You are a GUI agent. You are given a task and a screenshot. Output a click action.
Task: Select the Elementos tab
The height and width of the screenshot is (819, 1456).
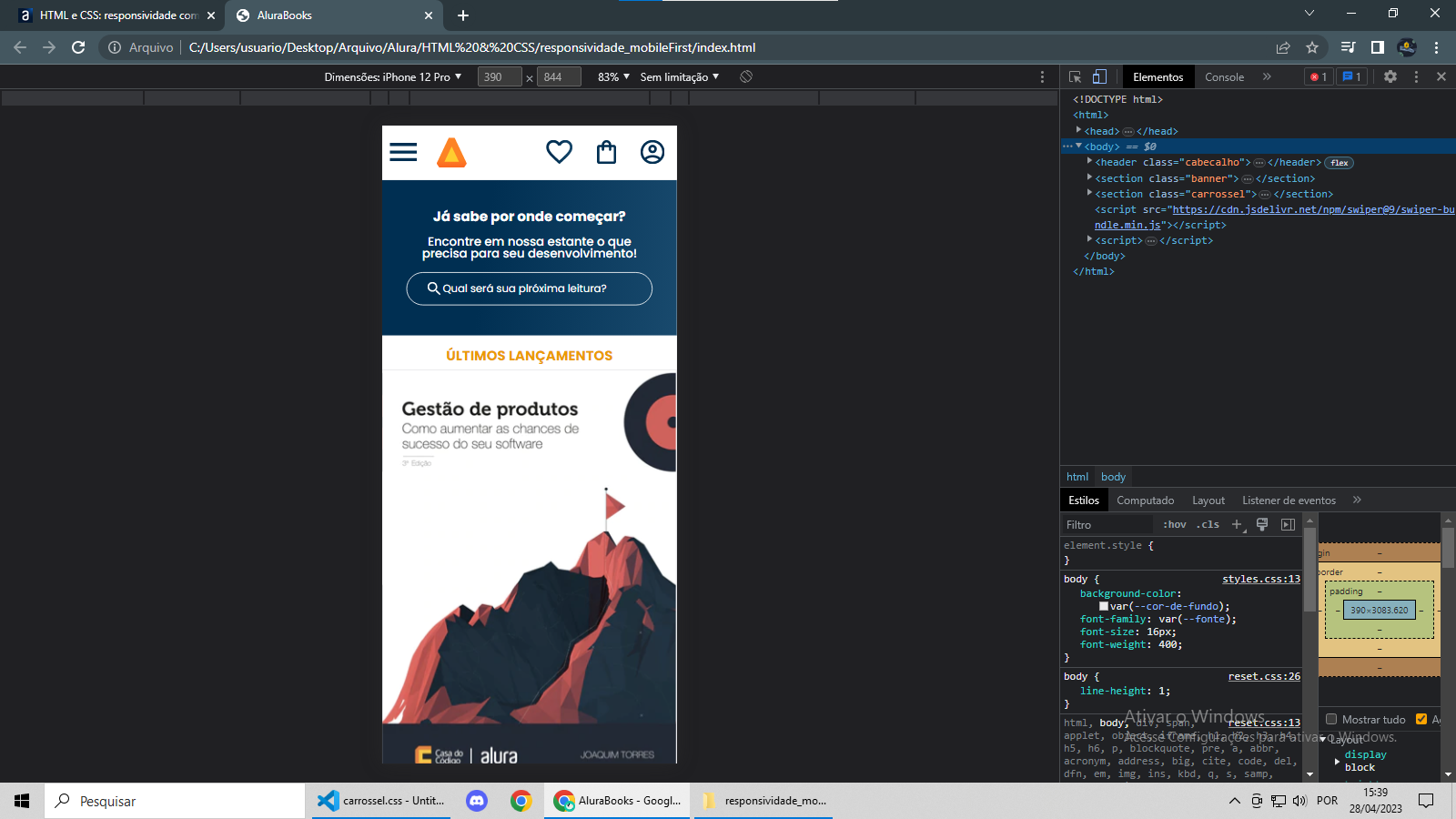click(x=1158, y=77)
